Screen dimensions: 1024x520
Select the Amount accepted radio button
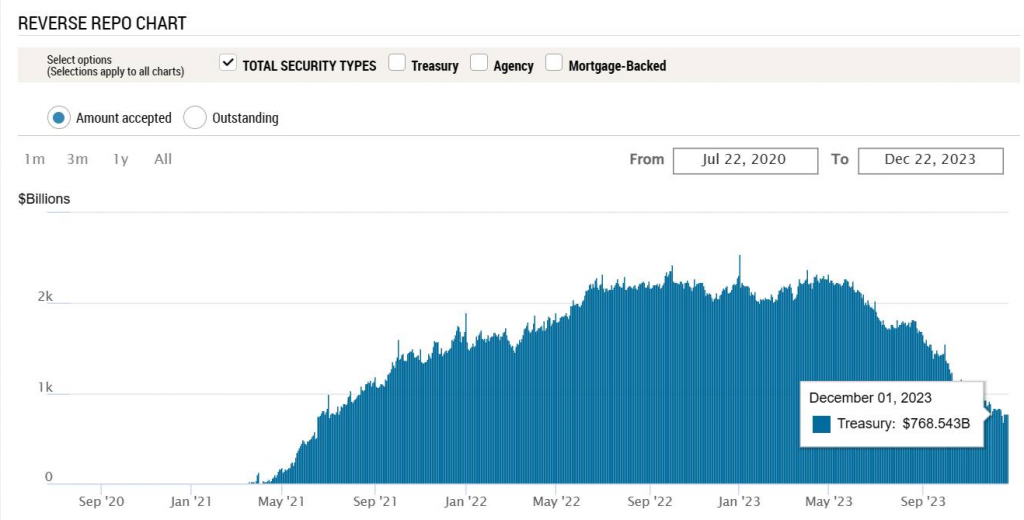click(59, 117)
